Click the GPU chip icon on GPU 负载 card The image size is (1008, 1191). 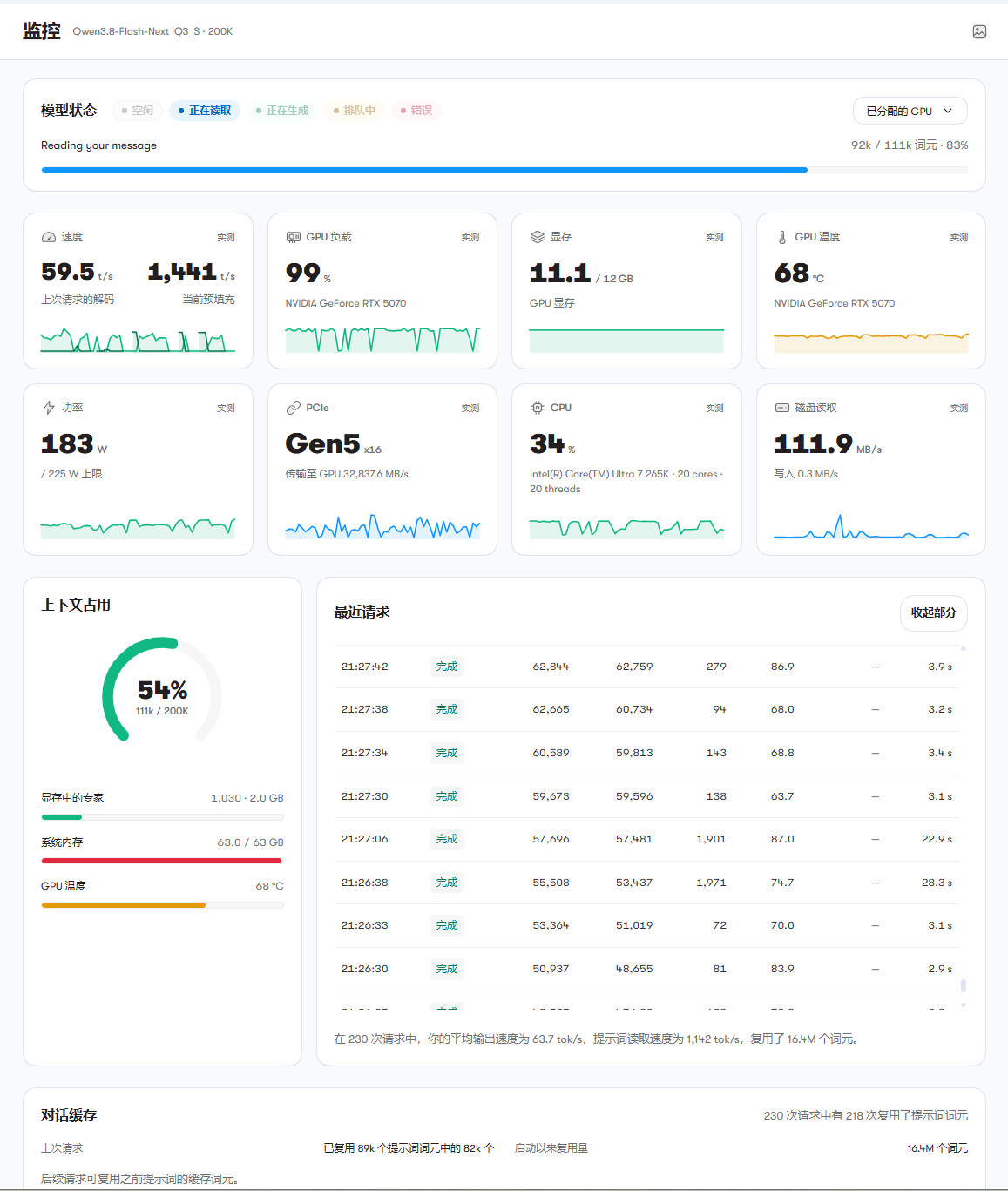[x=294, y=237]
